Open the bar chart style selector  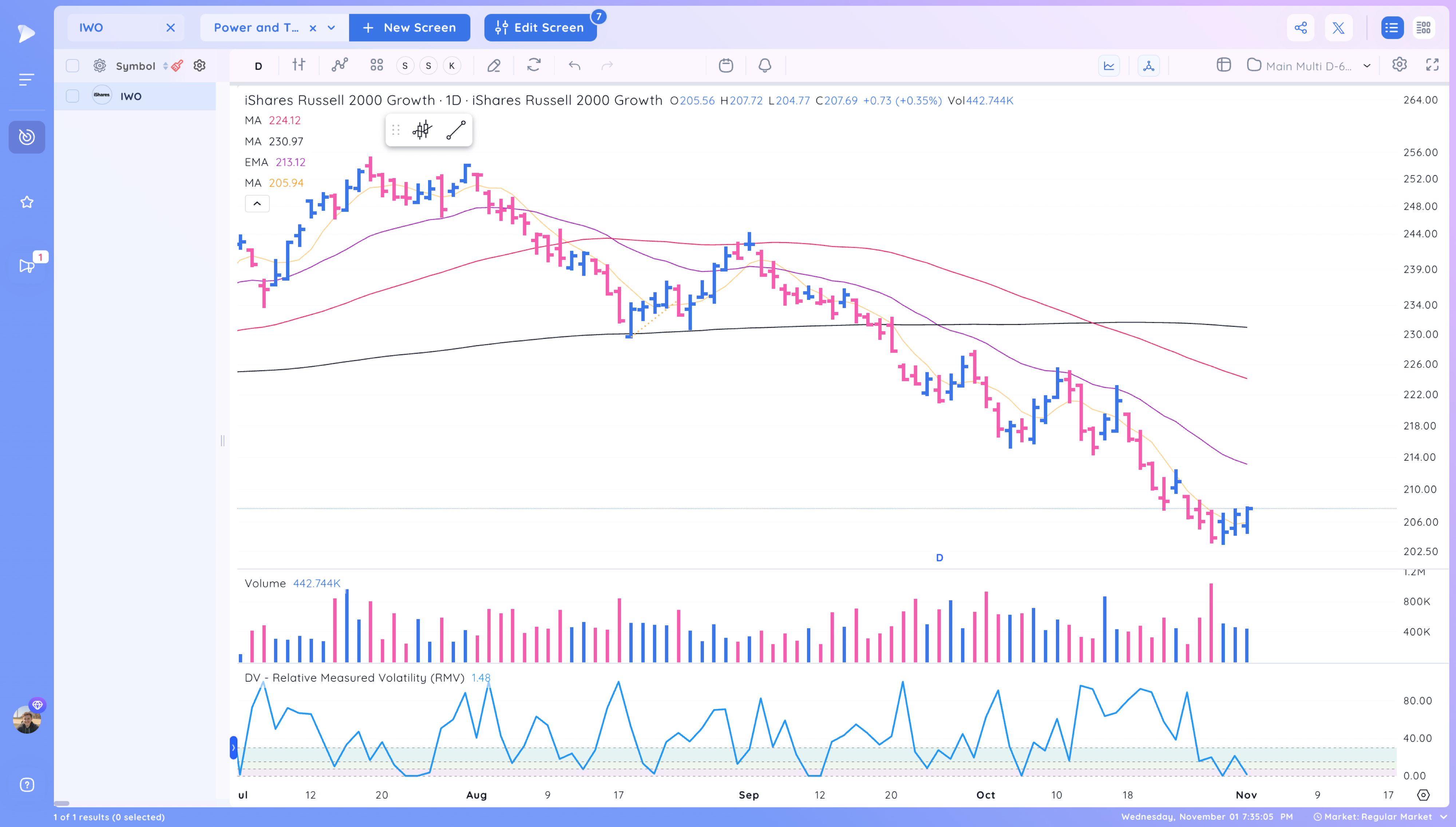tap(299, 65)
